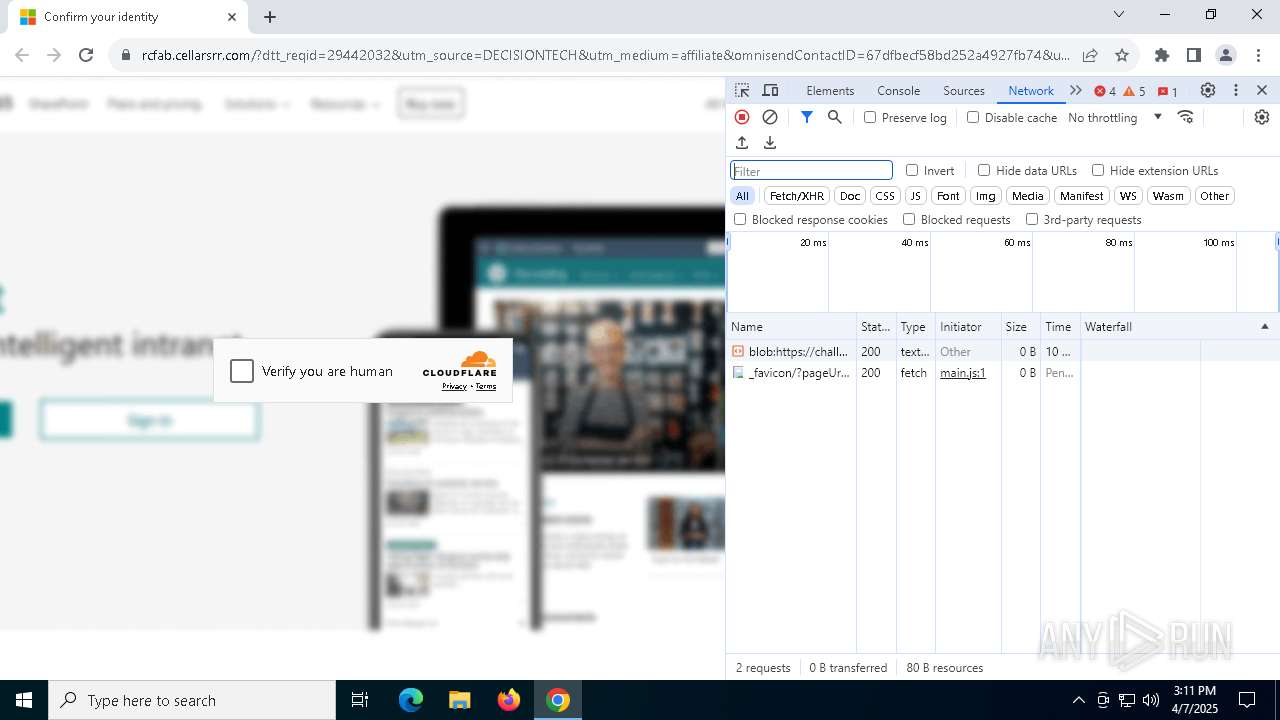Open DevTools settings gear
This screenshot has height=720, width=1280.
tap(1208, 90)
